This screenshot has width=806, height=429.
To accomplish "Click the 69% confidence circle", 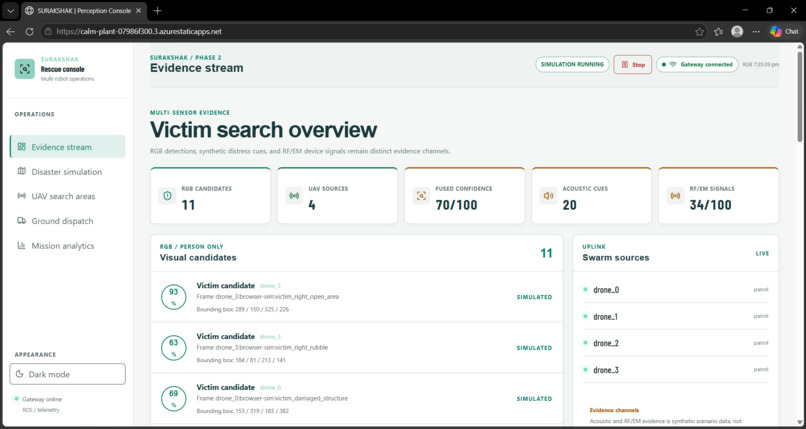I will tap(174, 399).
